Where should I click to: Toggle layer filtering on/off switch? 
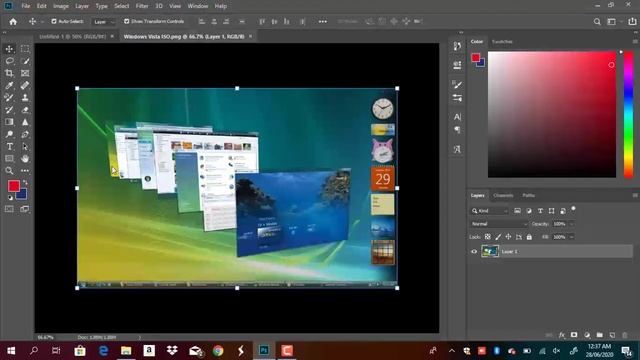pyautogui.click(x=573, y=209)
